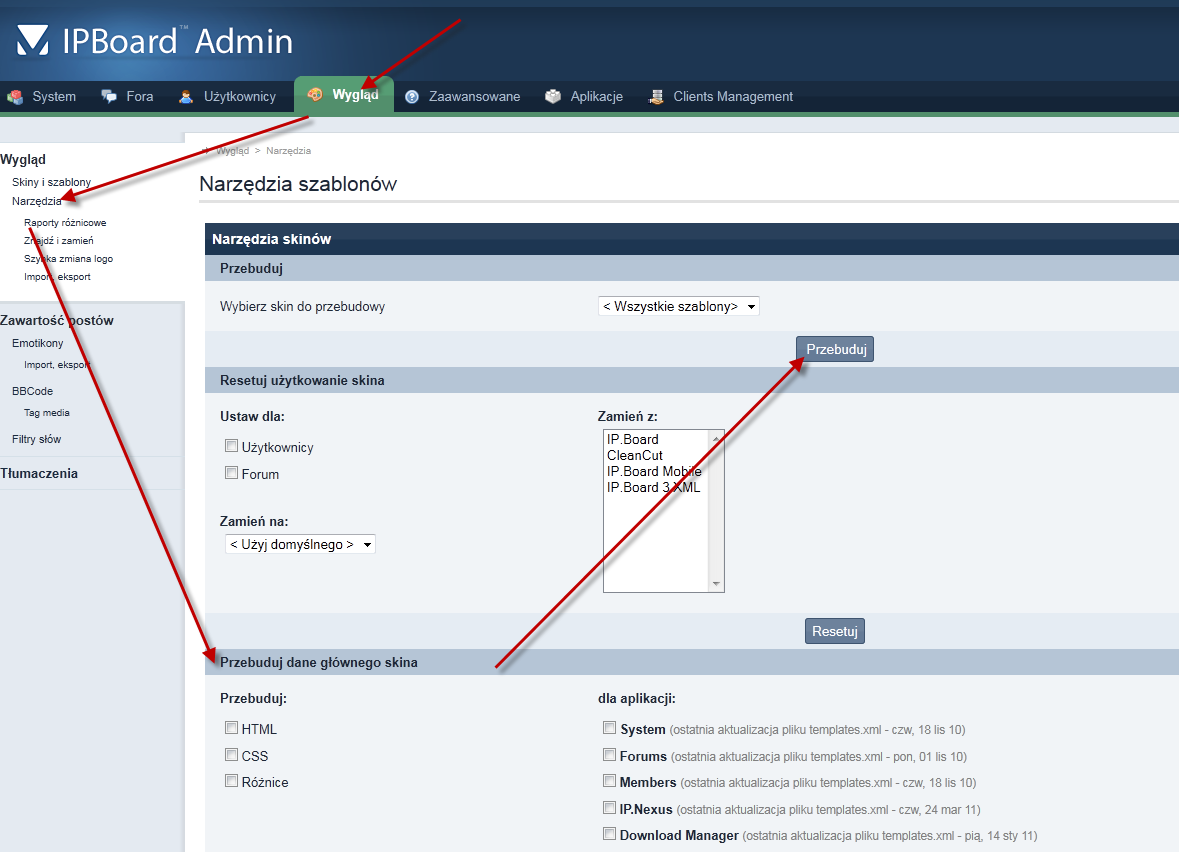
Task: Click the IPBoard Admin logo icon
Action: [33, 40]
